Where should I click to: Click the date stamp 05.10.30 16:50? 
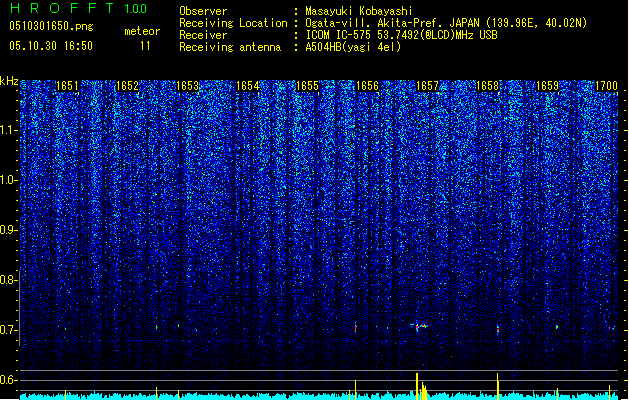click(x=51, y=46)
